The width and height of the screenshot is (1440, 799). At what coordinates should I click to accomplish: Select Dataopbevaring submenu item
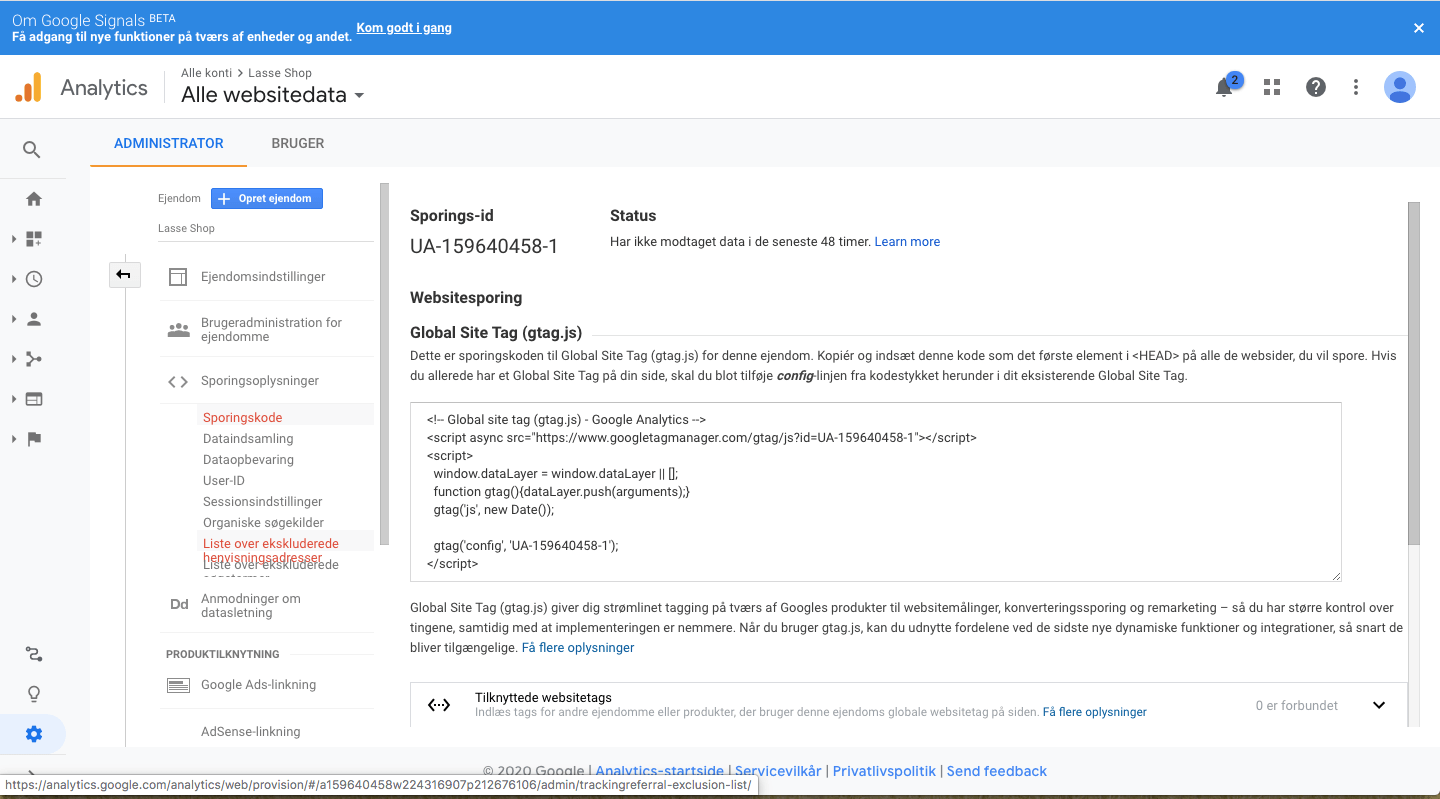[x=248, y=459]
